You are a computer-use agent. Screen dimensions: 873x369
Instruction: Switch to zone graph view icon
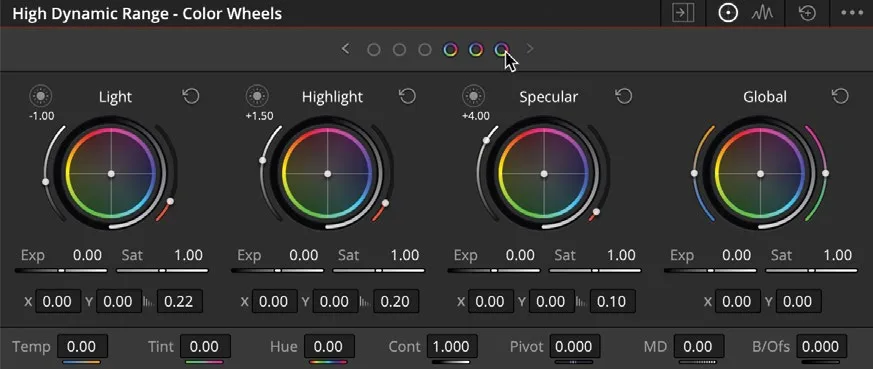(x=762, y=13)
